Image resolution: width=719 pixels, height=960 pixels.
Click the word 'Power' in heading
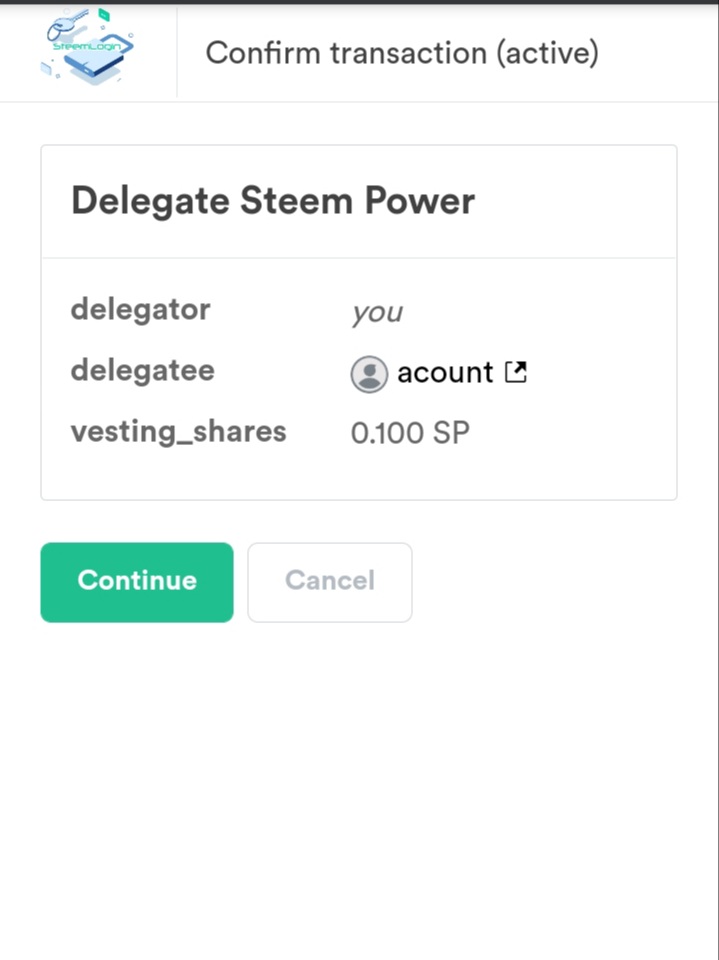(x=420, y=201)
